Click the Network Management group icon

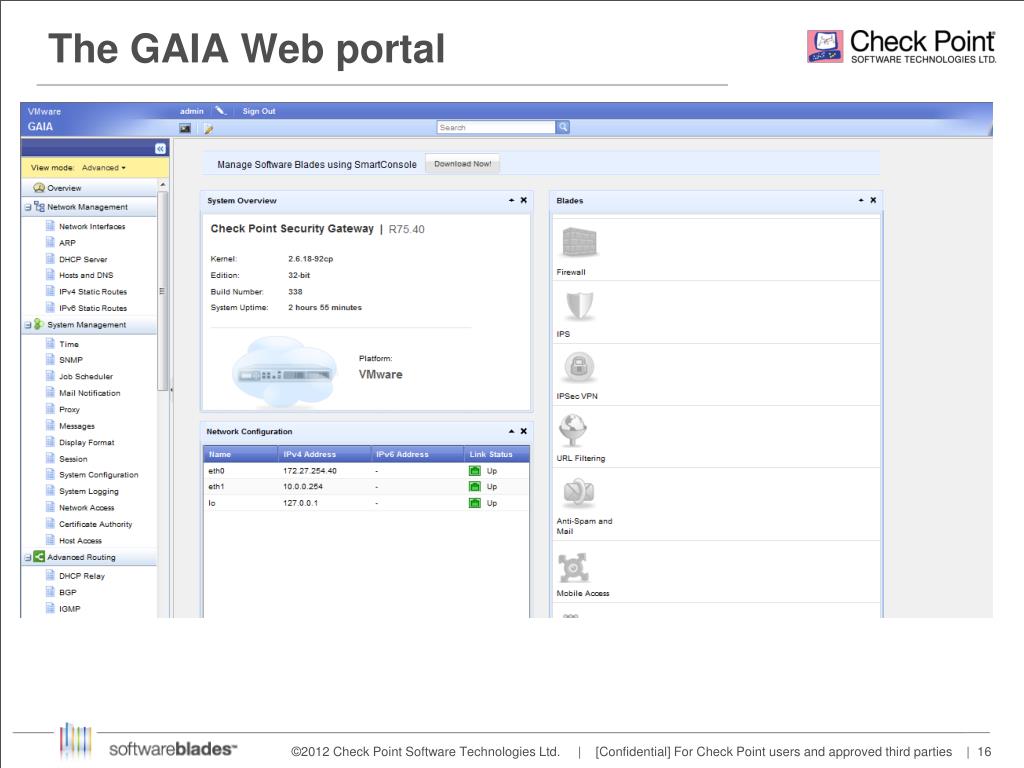click(39, 206)
